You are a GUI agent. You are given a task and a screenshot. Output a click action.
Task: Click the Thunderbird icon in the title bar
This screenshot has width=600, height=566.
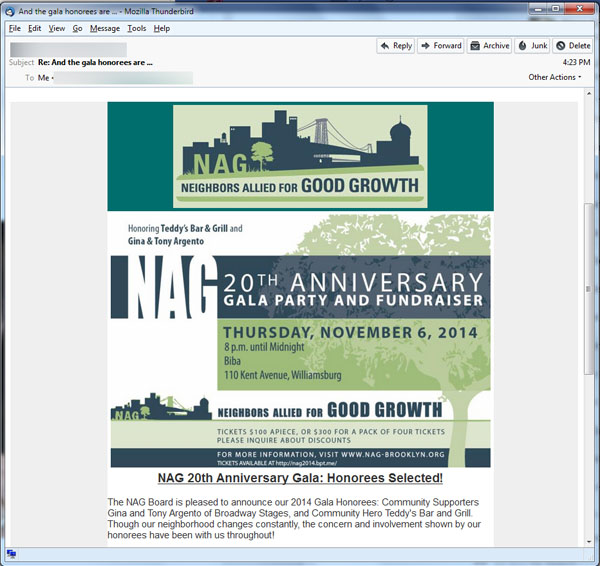tap(10, 9)
